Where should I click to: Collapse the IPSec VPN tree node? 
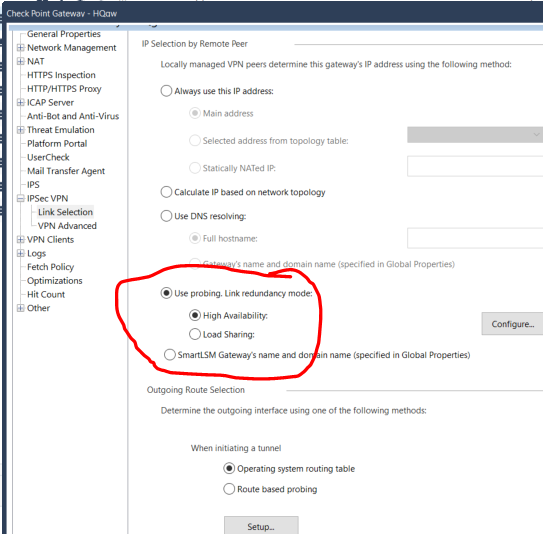(x=21, y=198)
